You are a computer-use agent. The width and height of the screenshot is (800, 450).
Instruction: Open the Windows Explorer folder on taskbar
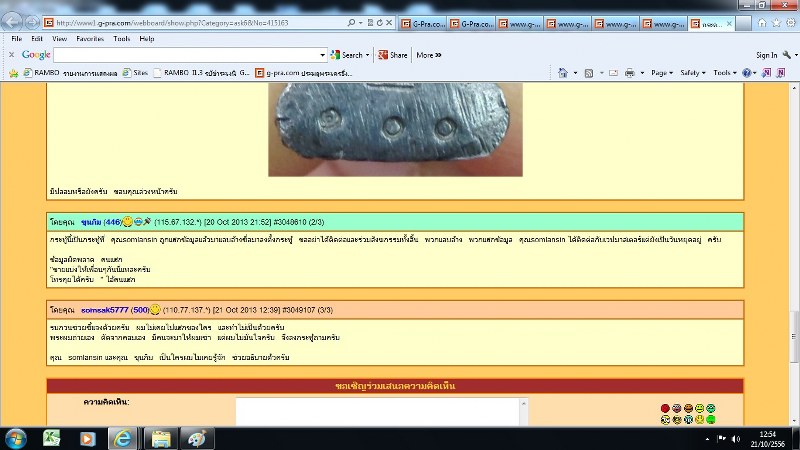click(x=160, y=437)
